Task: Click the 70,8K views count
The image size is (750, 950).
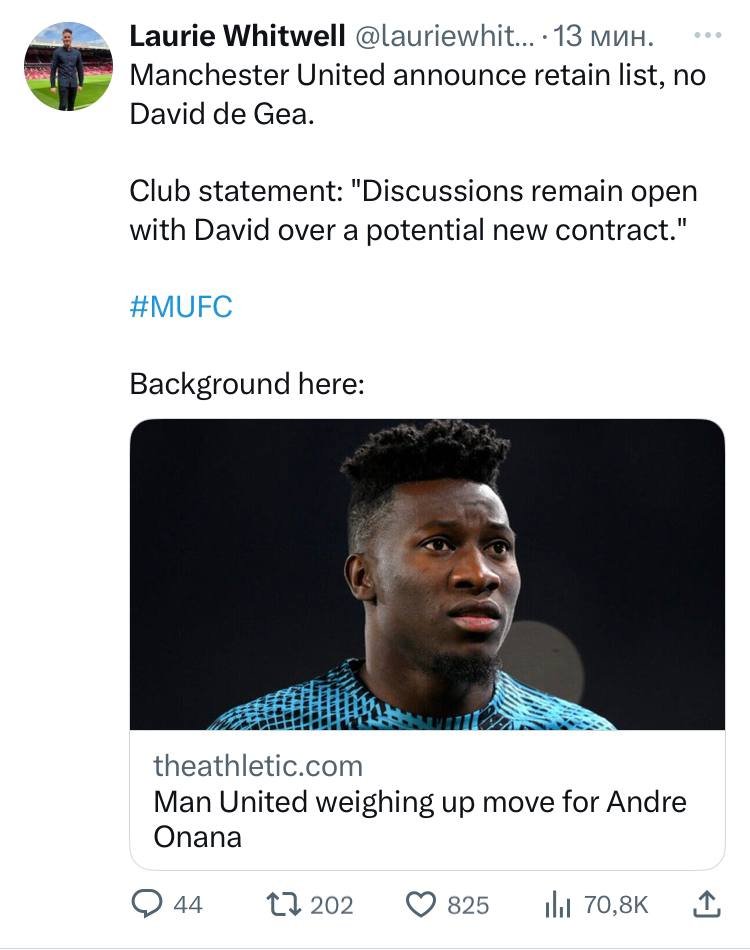Action: coord(616,904)
